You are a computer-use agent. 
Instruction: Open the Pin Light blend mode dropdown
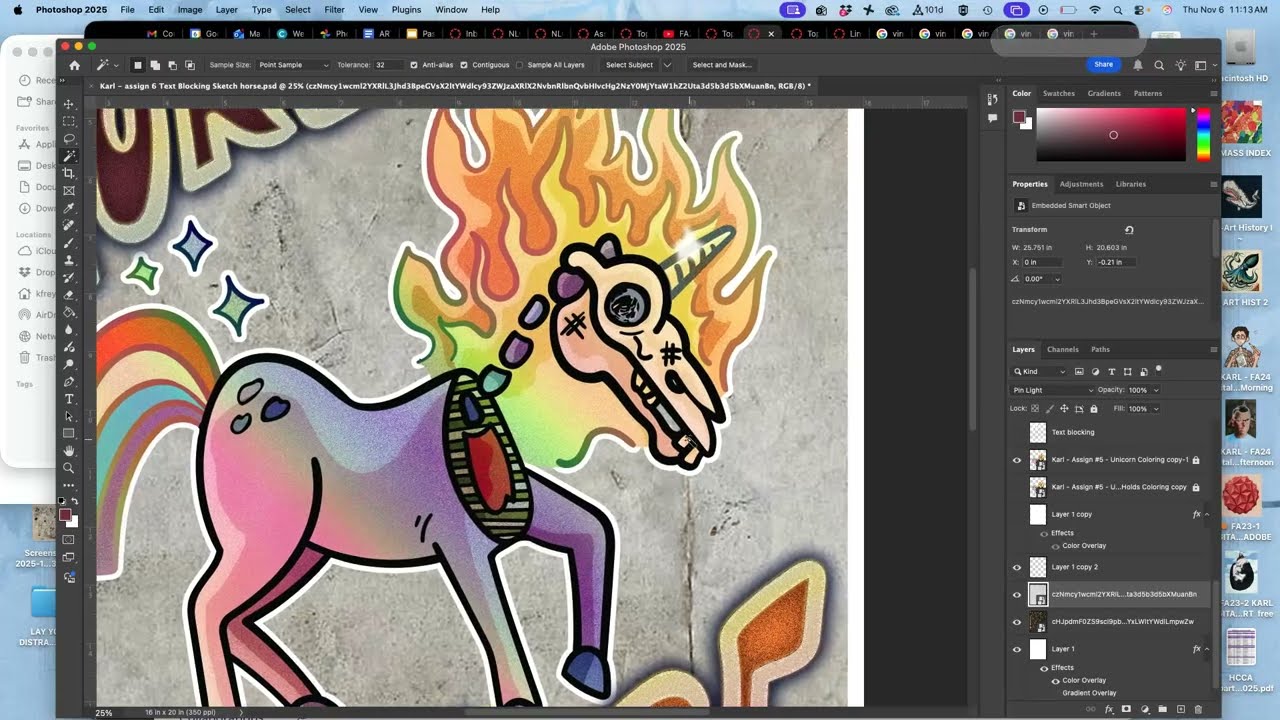click(1053, 390)
